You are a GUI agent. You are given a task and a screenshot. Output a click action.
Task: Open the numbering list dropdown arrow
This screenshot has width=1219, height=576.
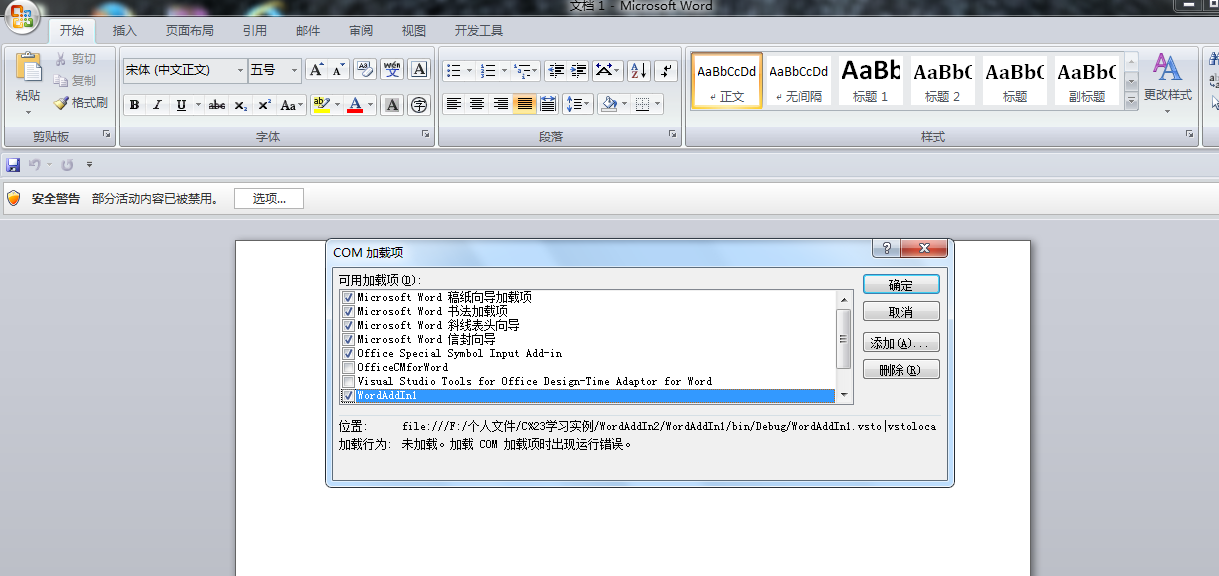coord(504,70)
